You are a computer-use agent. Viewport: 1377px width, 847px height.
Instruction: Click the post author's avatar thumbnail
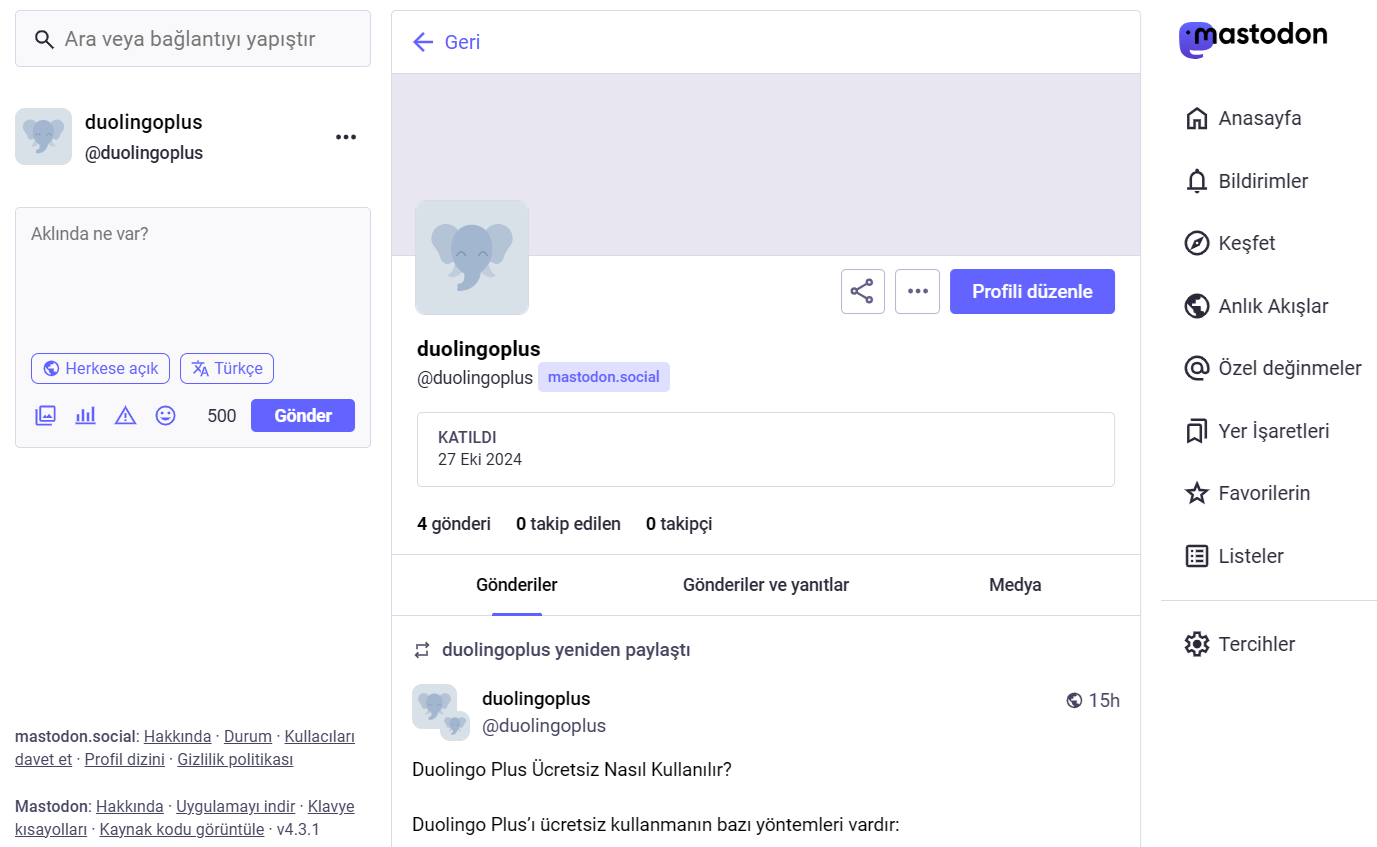[440, 712]
